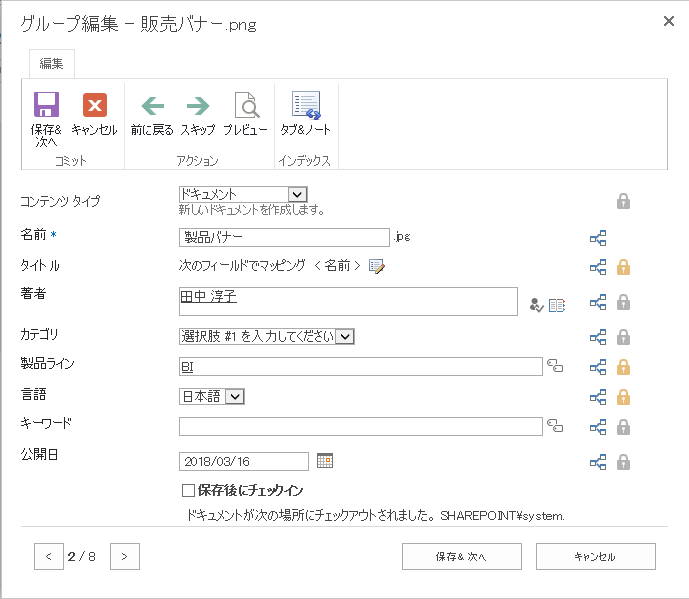Click into the keyword text field
689x599 pixels.
[x=360, y=427]
